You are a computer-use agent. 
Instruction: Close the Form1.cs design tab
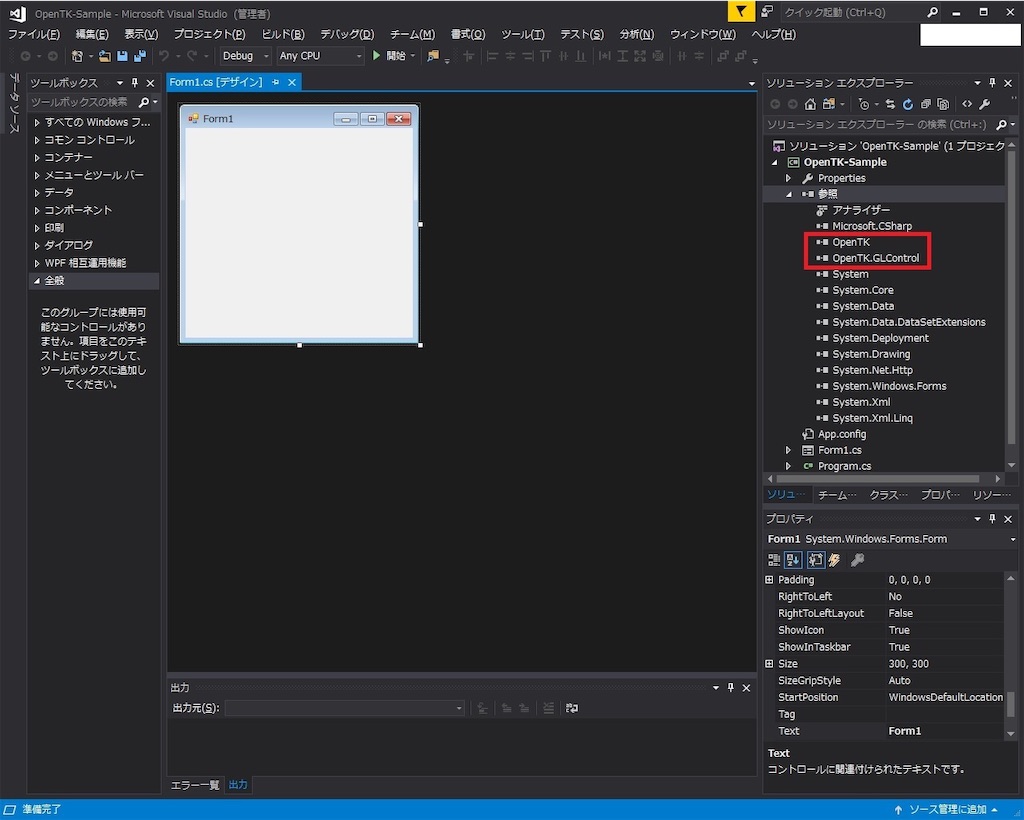(x=292, y=82)
